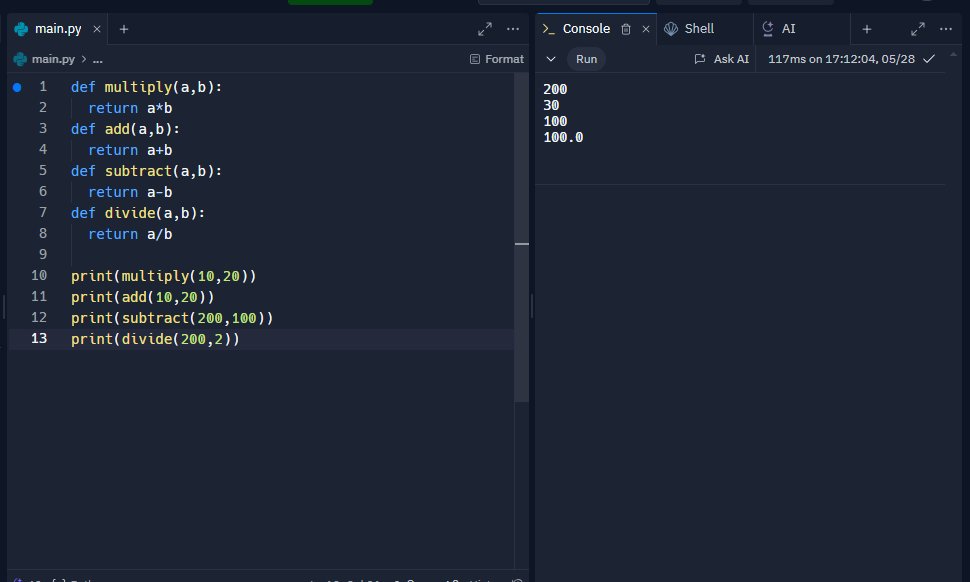Screen dimensions: 970x582
Task: Click the editor fullscreen expand arrows
Action: 485,29
